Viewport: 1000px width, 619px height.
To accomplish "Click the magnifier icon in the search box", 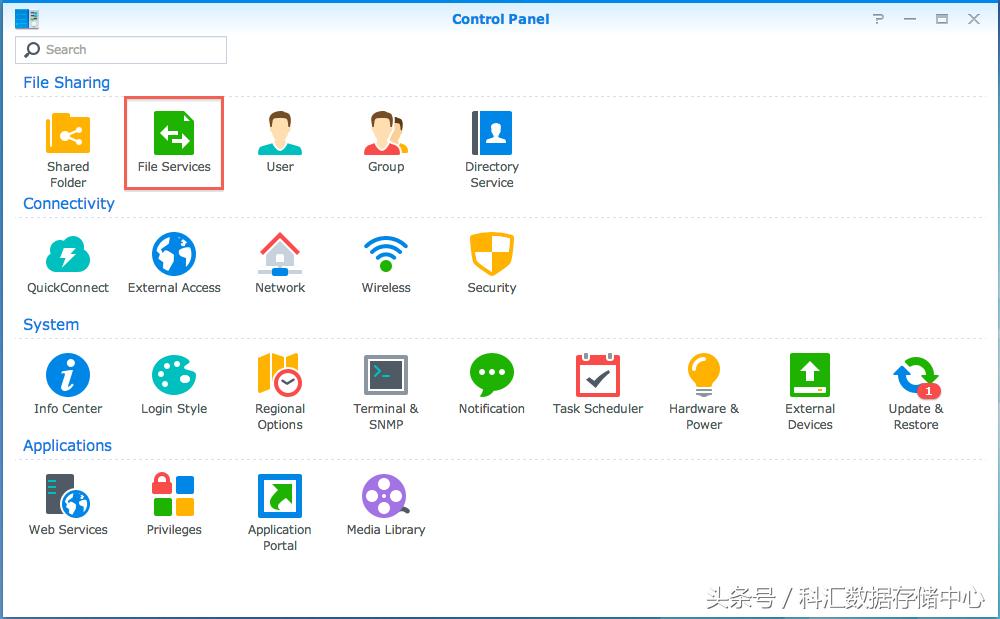I will click(32, 50).
